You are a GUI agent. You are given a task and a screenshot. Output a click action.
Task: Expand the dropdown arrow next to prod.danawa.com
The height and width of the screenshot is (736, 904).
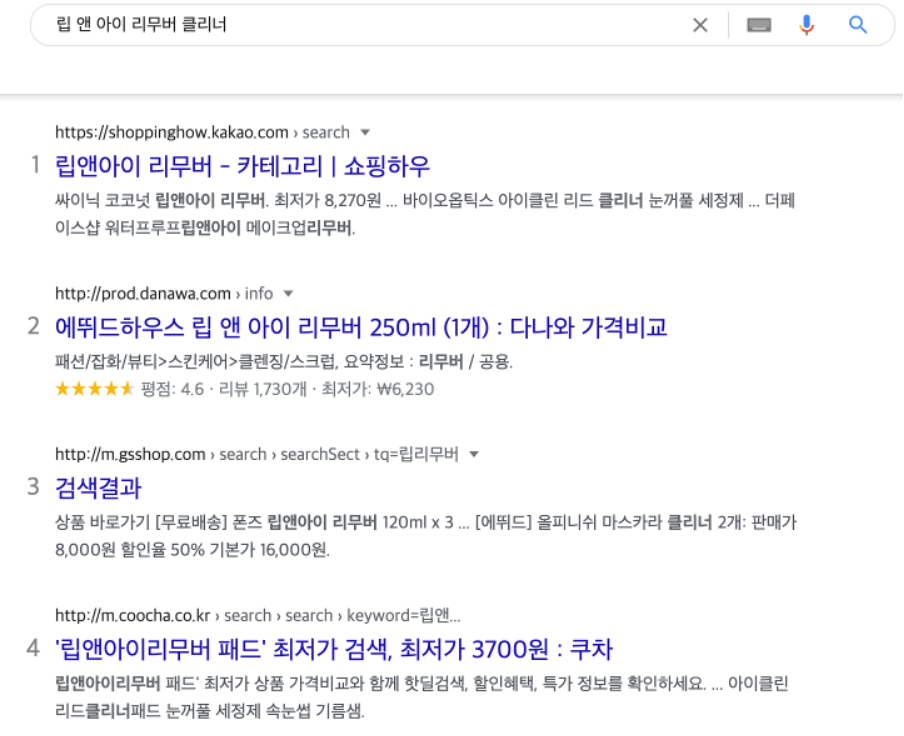pos(288,294)
